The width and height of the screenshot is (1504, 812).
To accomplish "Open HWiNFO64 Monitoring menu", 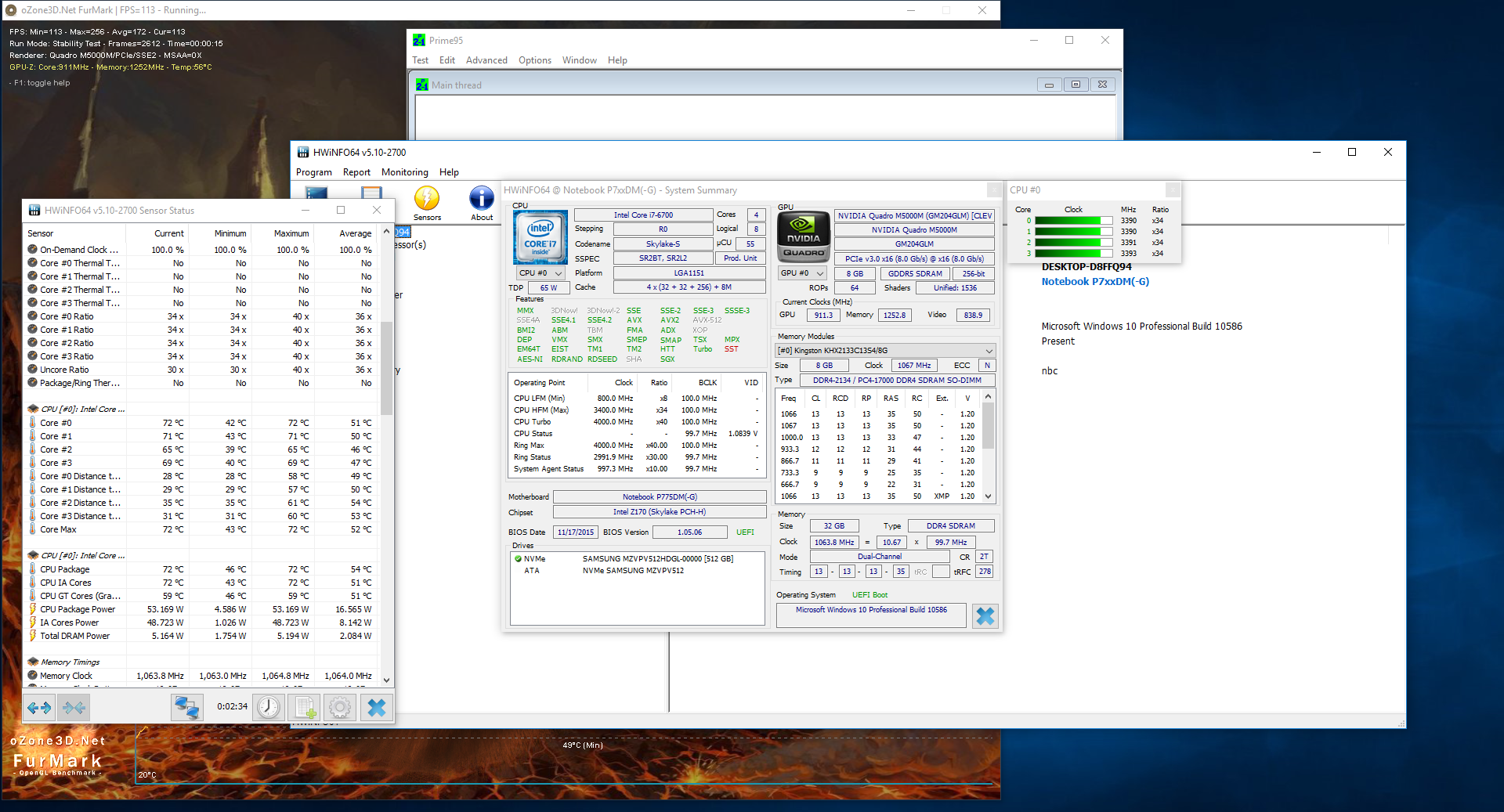I will (x=405, y=172).
